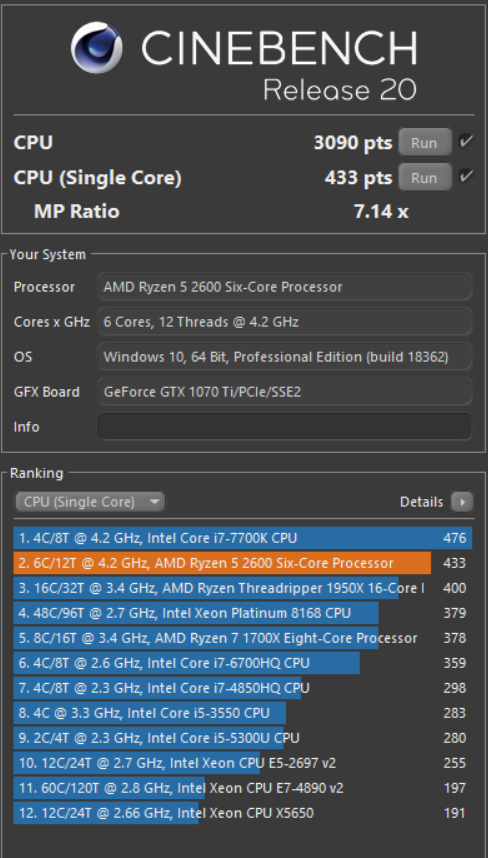Open the CPU (Single Core) ranking dropdown
The image size is (488, 858).
[x=90, y=502]
